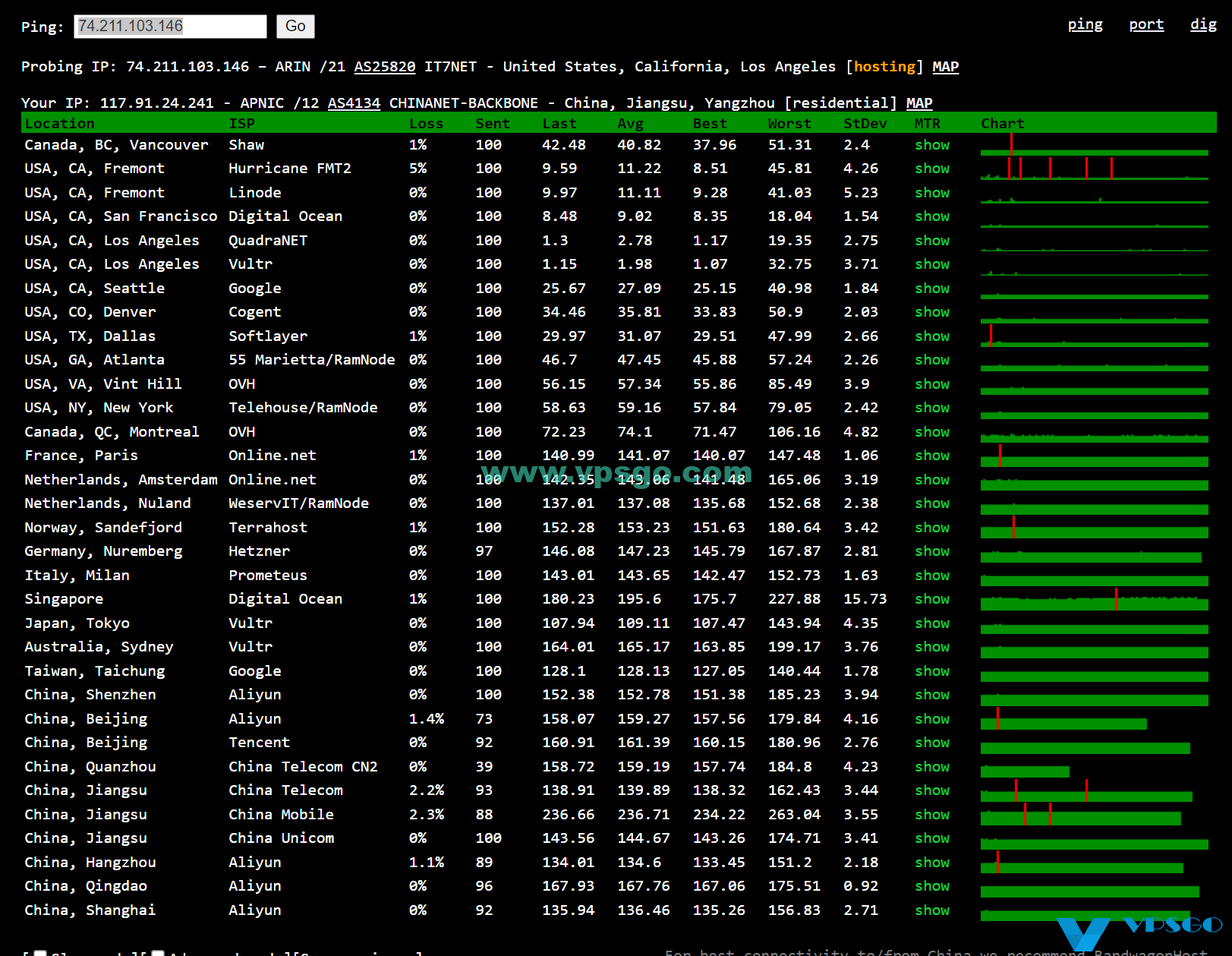The image size is (1232, 956).
Task: Show MTR for Jiangsu China Mobile
Action: point(932,815)
